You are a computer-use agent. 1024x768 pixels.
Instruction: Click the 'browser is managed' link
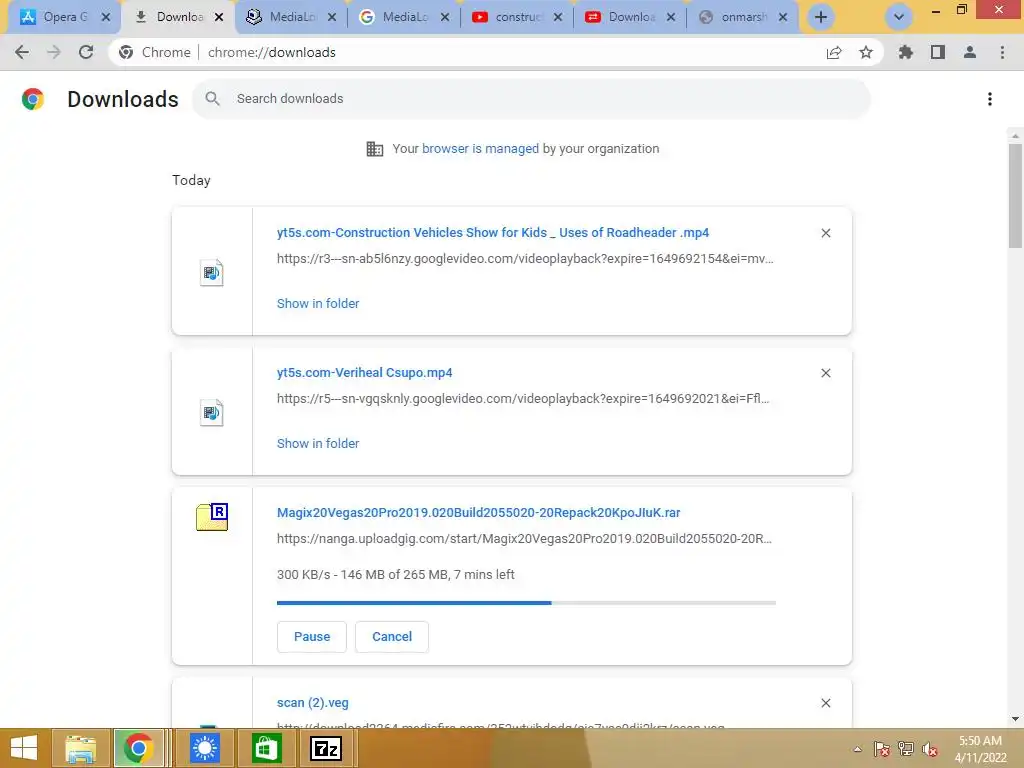click(x=480, y=148)
